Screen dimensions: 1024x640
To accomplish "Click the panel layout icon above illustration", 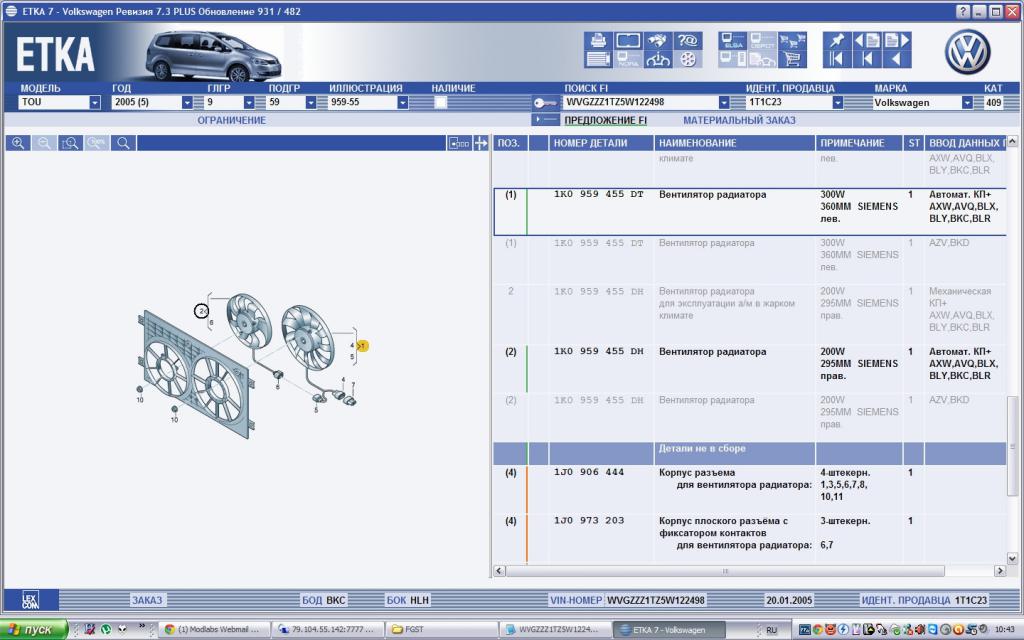I will [x=459, y=143].
